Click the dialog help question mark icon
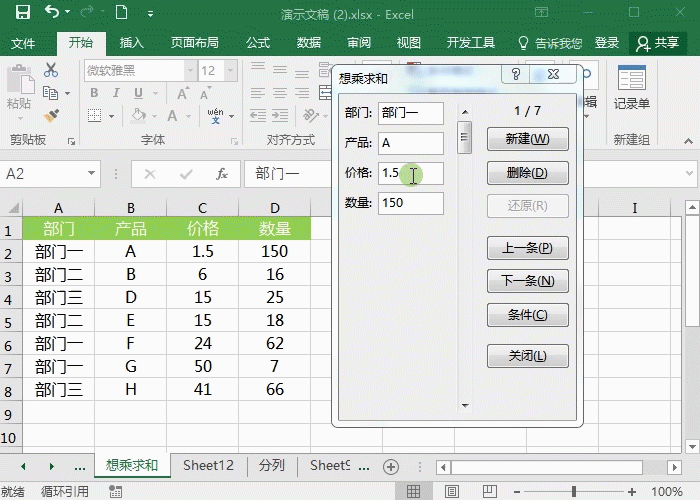 pyautogui.click(x=515, y=75)
